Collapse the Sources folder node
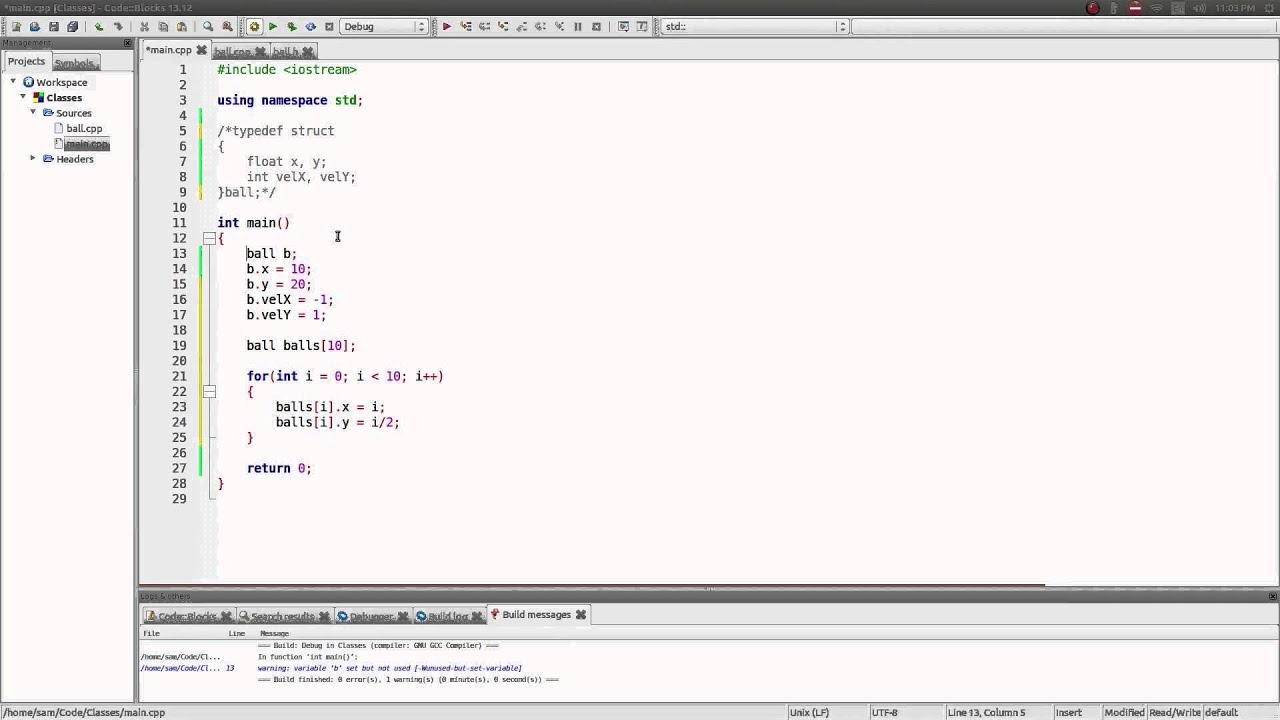This screenshot has width=1280, height=720. (33, 112)
